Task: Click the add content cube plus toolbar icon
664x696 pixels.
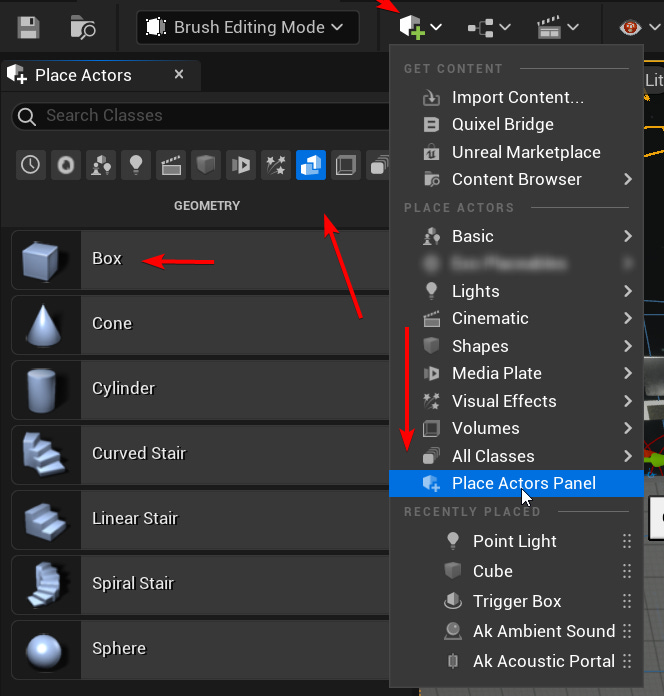Action: coord(412,27)
